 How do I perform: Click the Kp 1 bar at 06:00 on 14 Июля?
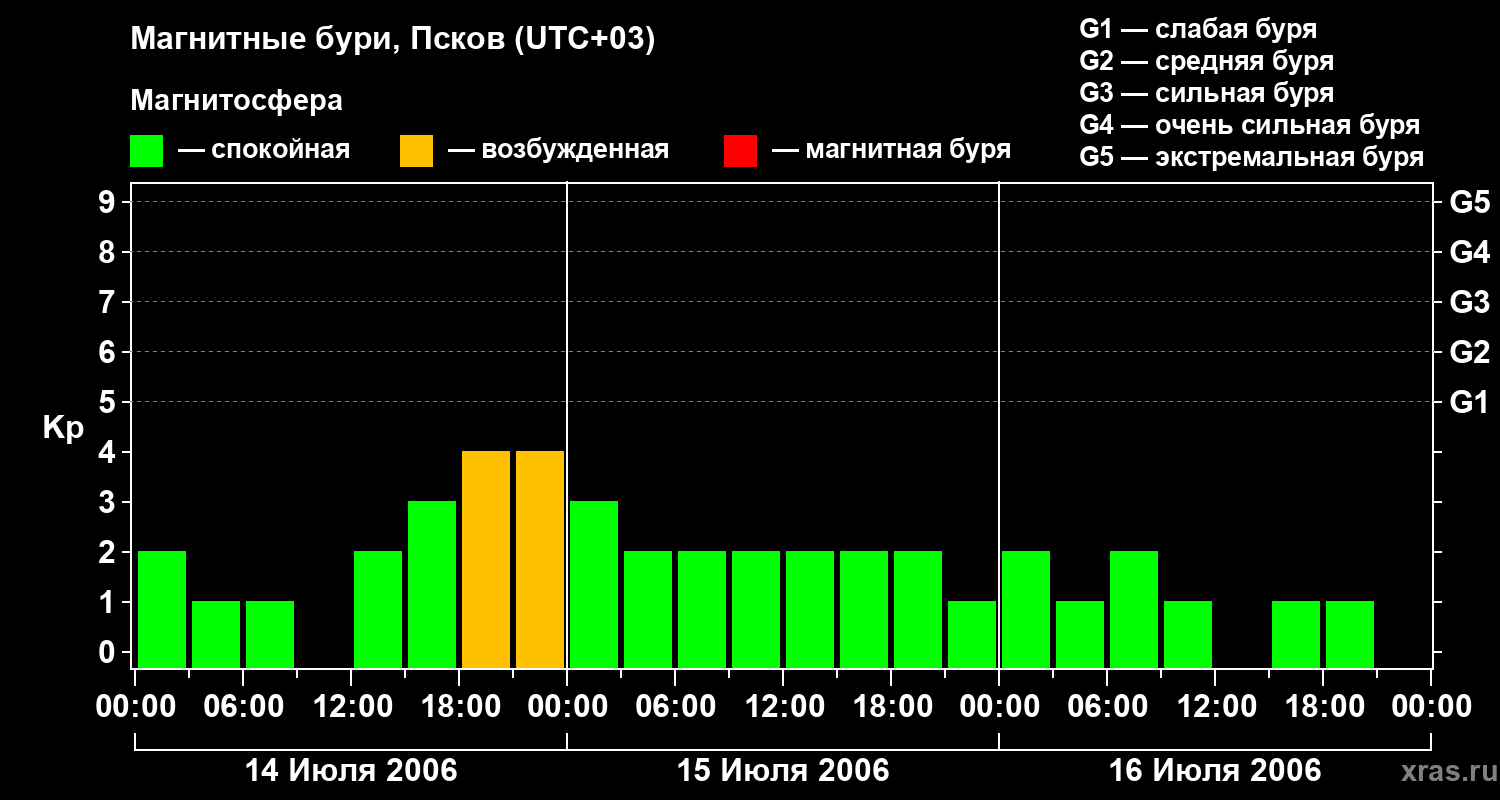tap(270, 634)
